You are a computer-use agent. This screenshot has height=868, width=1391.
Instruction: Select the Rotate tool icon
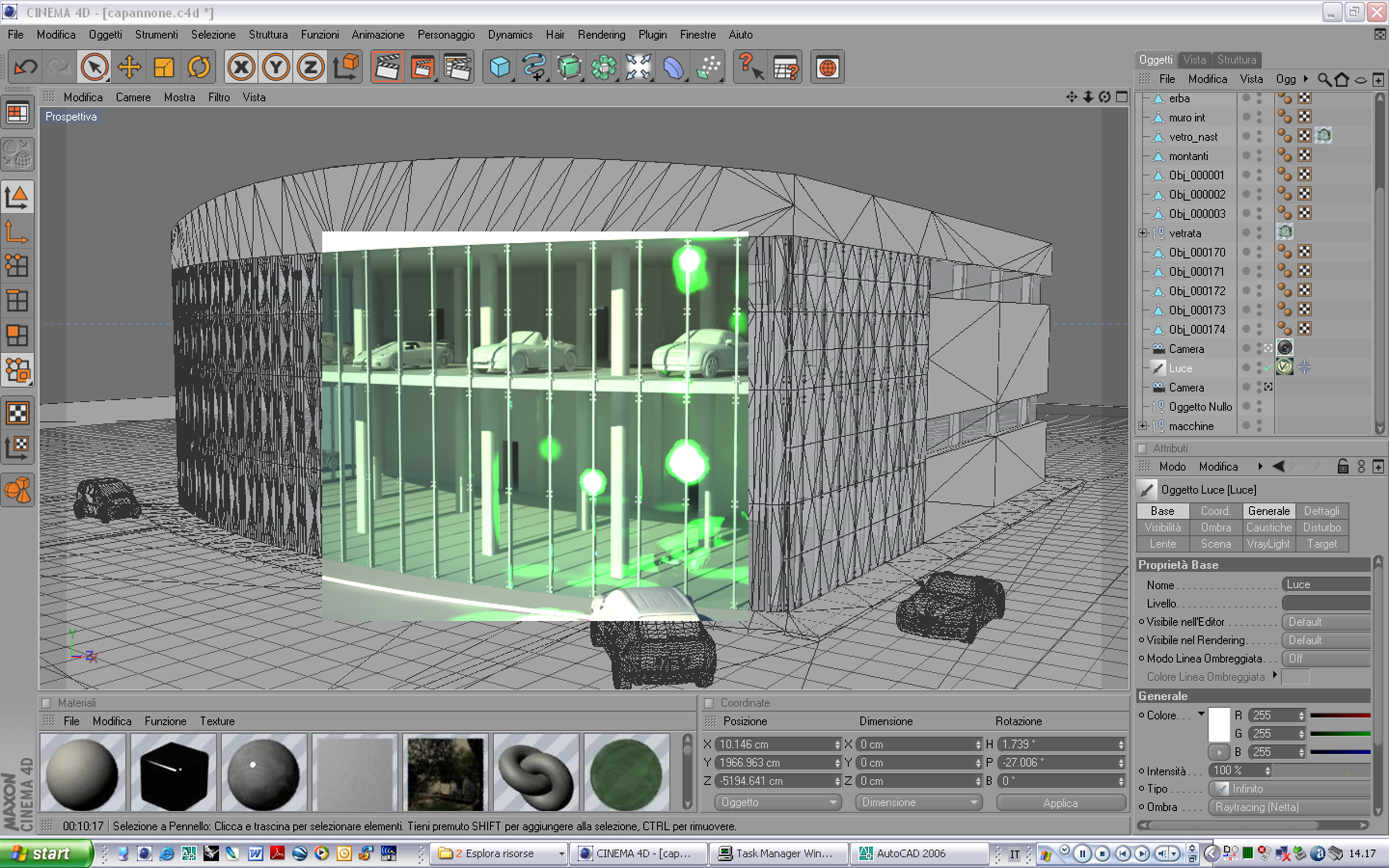(x=199, y=67)
